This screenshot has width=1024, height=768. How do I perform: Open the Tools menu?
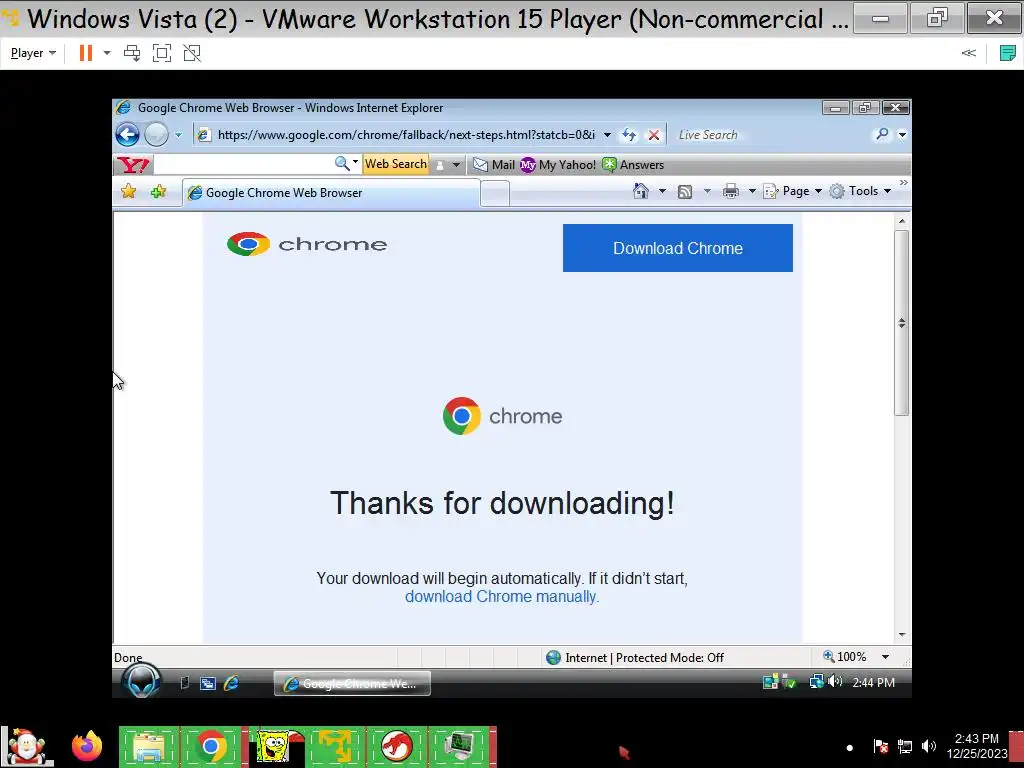[860, 191]
